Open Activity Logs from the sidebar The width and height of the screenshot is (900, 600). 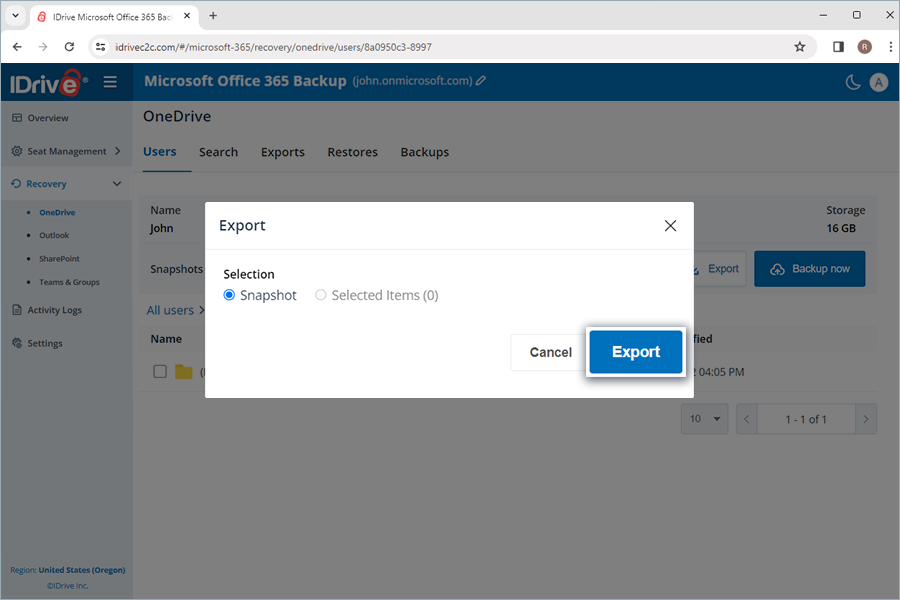tap(48, 310)
